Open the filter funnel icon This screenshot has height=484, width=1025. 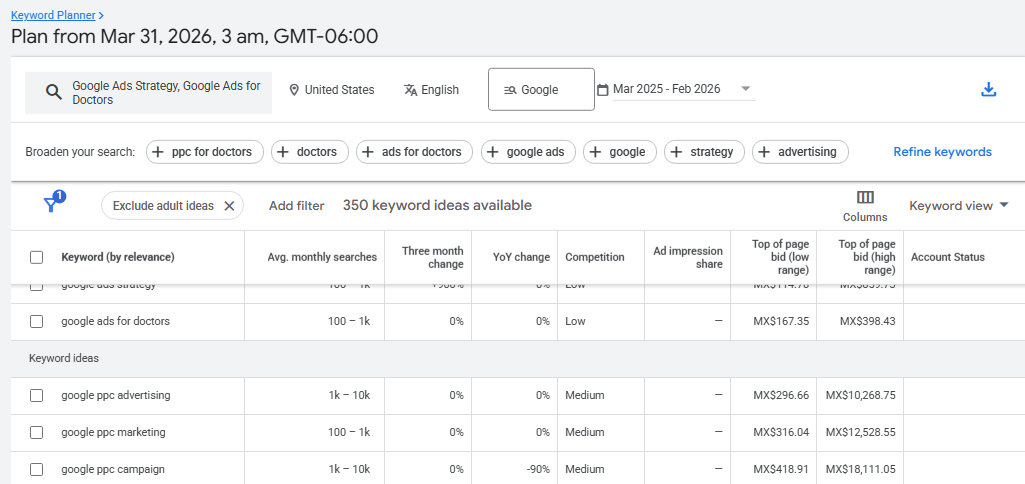(x=51, y=205)
